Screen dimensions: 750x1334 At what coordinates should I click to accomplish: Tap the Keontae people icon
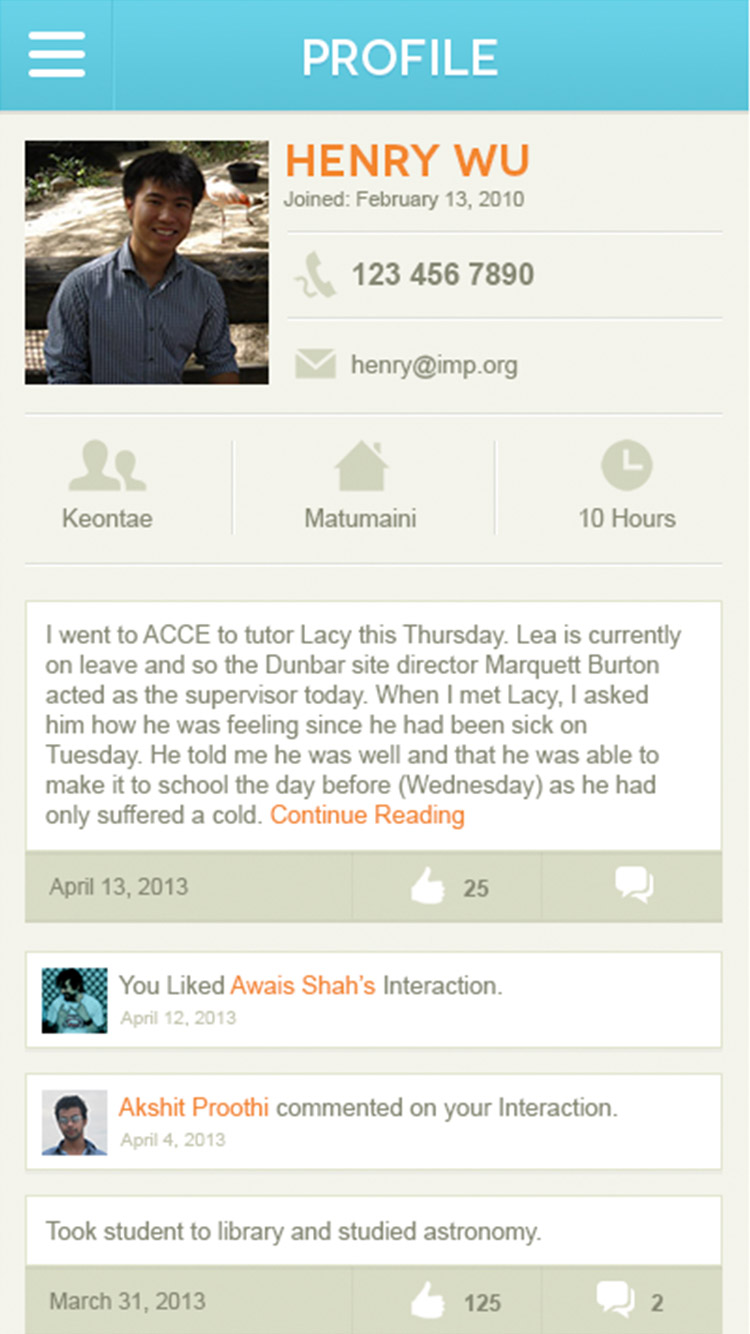tap(107, 467)
